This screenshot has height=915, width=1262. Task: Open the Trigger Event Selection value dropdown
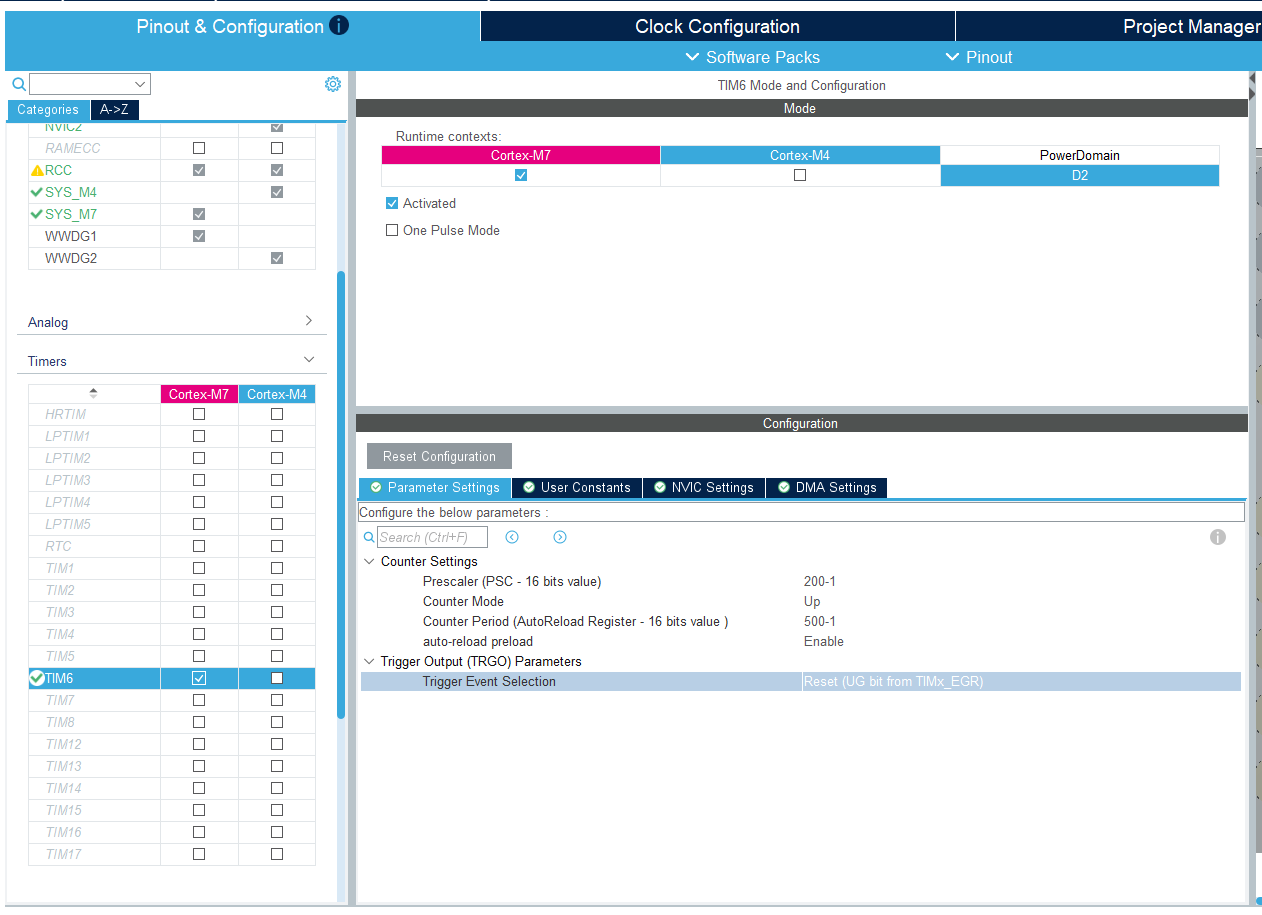(1021, 681)
